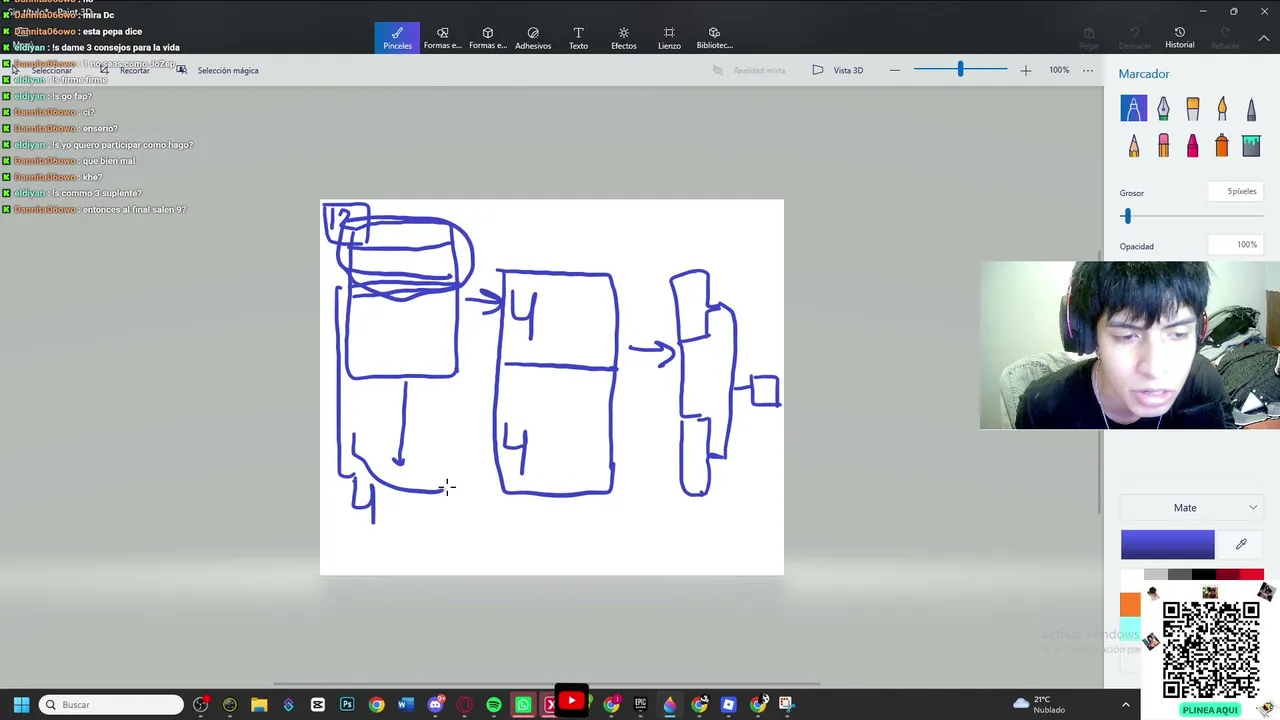The image size is (1280, 720).
Task: Open the zoom bar more options menu
Action: (1088, 70)
